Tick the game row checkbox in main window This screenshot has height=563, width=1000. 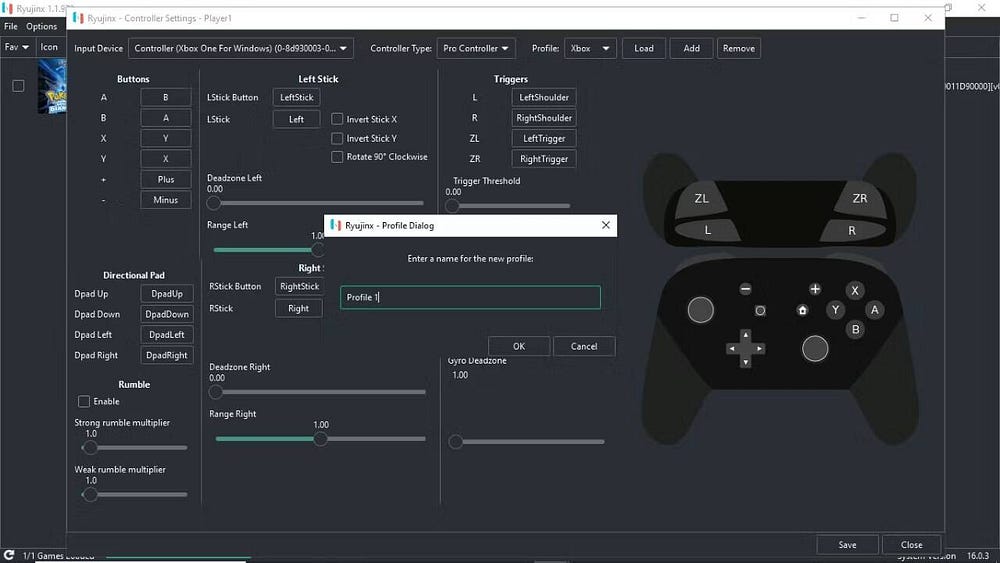coord(18,85)
